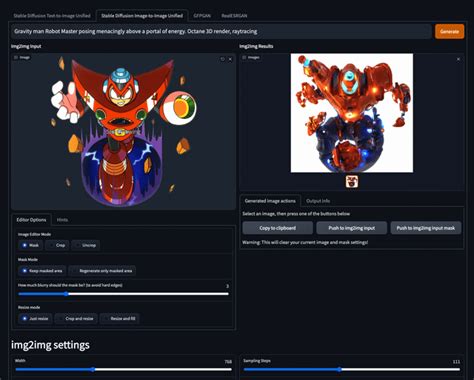The width and height of the screenshot is (474, 380).
Task: Clear the img2img input image with X
Action: tap(230, 59)
